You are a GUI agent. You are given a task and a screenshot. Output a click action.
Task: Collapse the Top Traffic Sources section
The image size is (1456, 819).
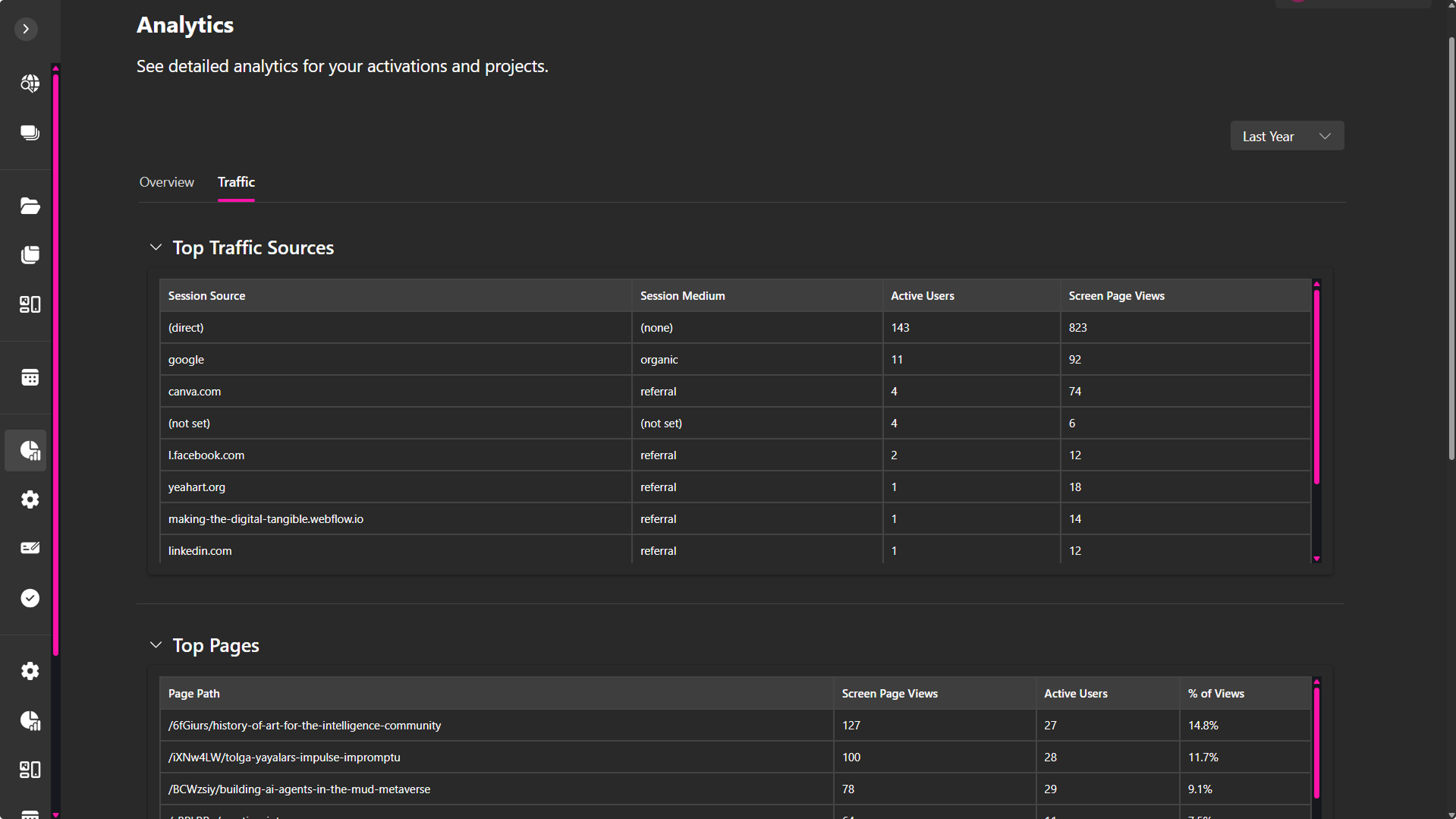point(156,247)
